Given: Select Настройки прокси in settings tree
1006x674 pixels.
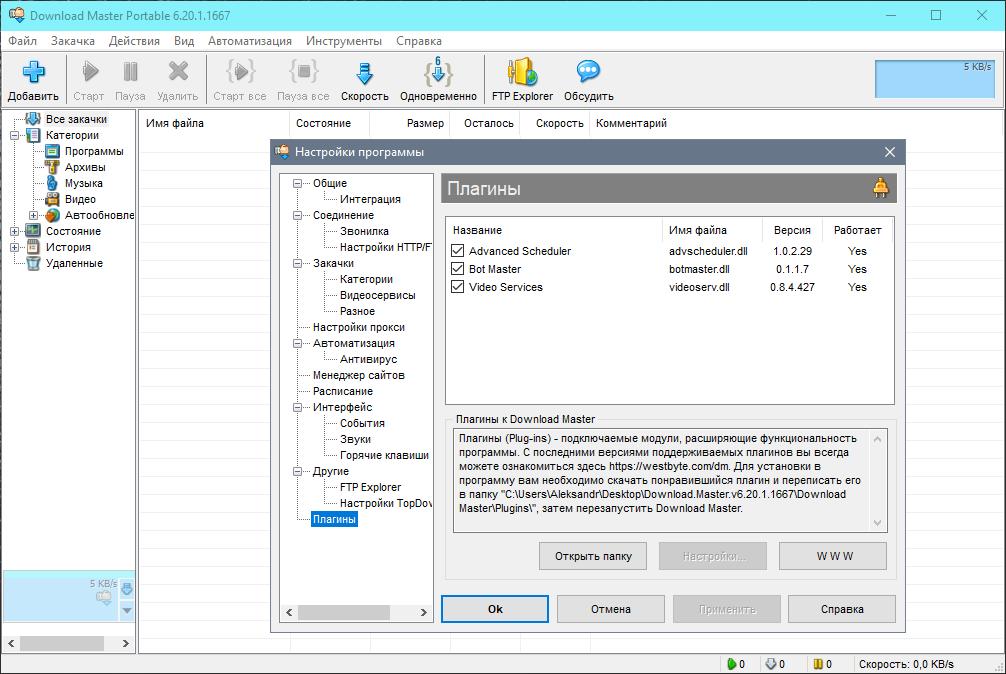Looking at the screenshot, I should 358,327.
